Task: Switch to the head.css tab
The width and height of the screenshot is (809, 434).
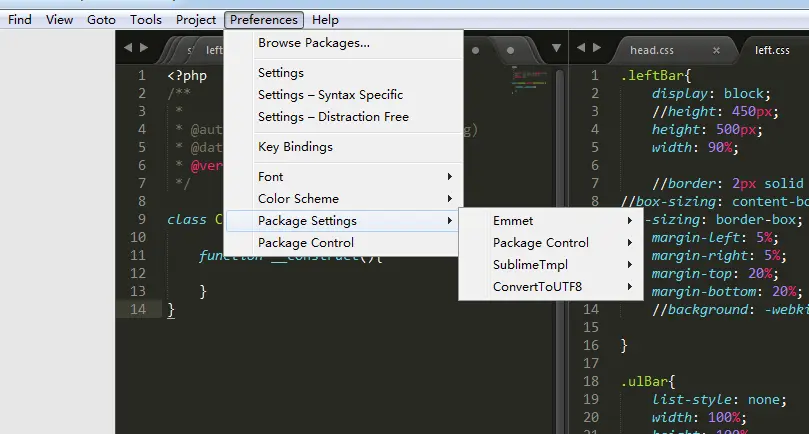Action: click(652, 51)
